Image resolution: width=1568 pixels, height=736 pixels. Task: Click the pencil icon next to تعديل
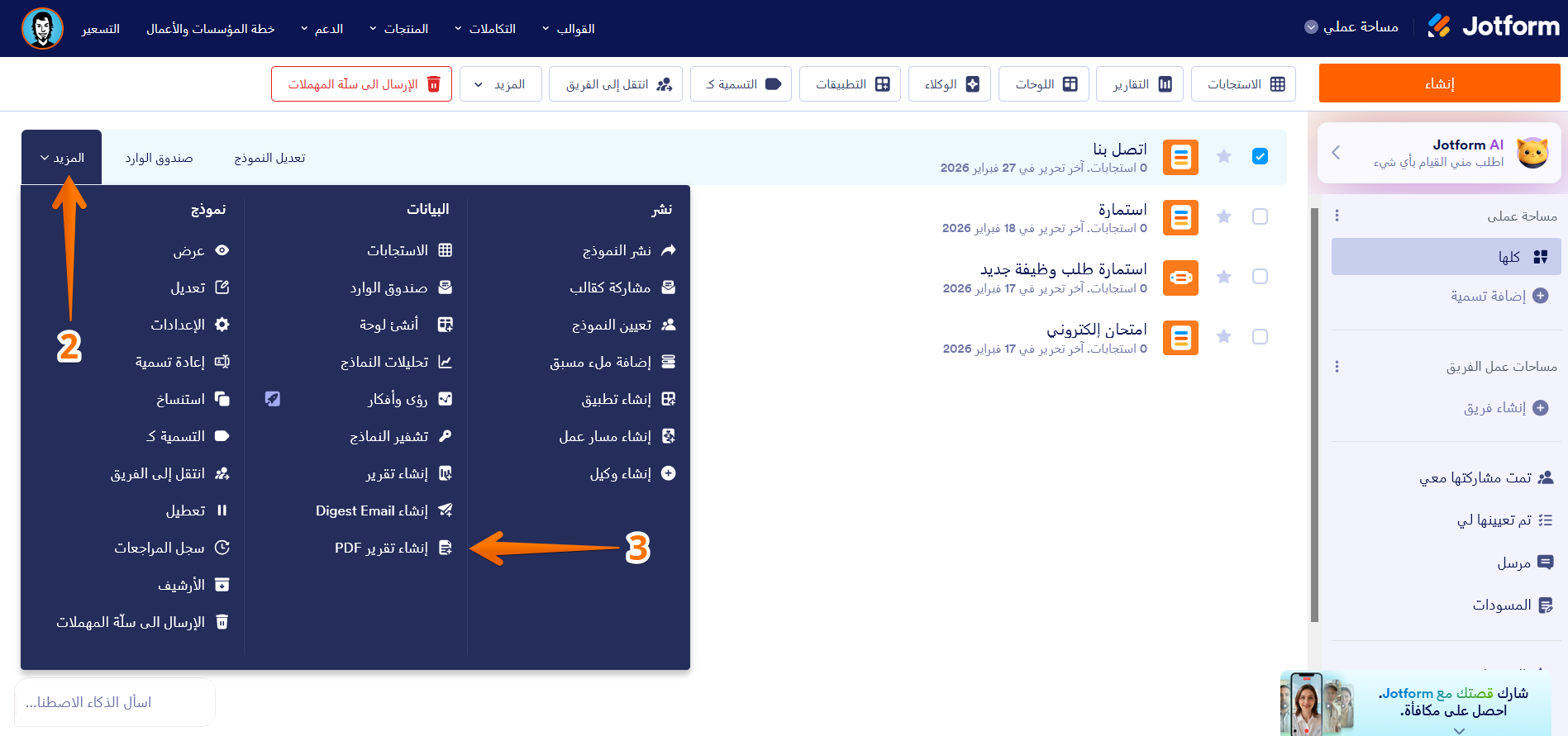tap(222, 287)
